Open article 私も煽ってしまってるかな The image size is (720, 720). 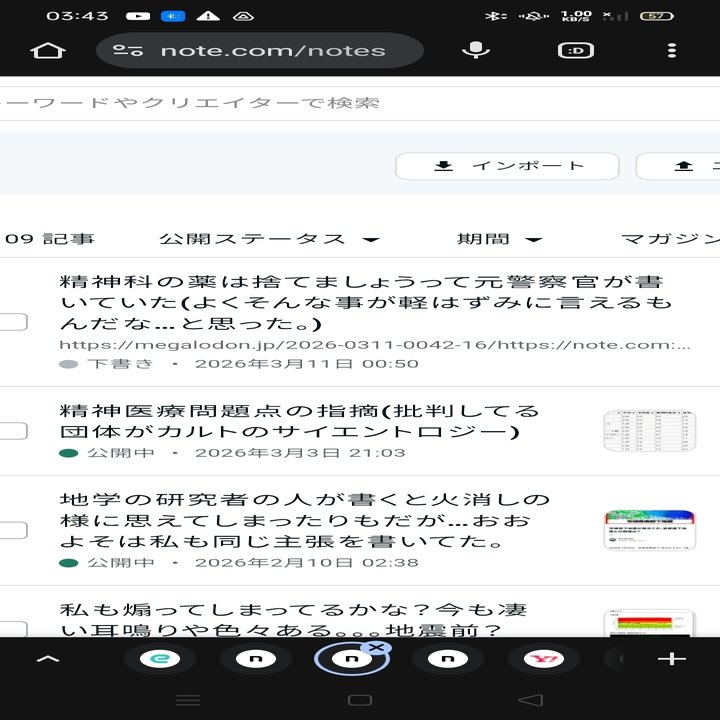pos(293,619)
